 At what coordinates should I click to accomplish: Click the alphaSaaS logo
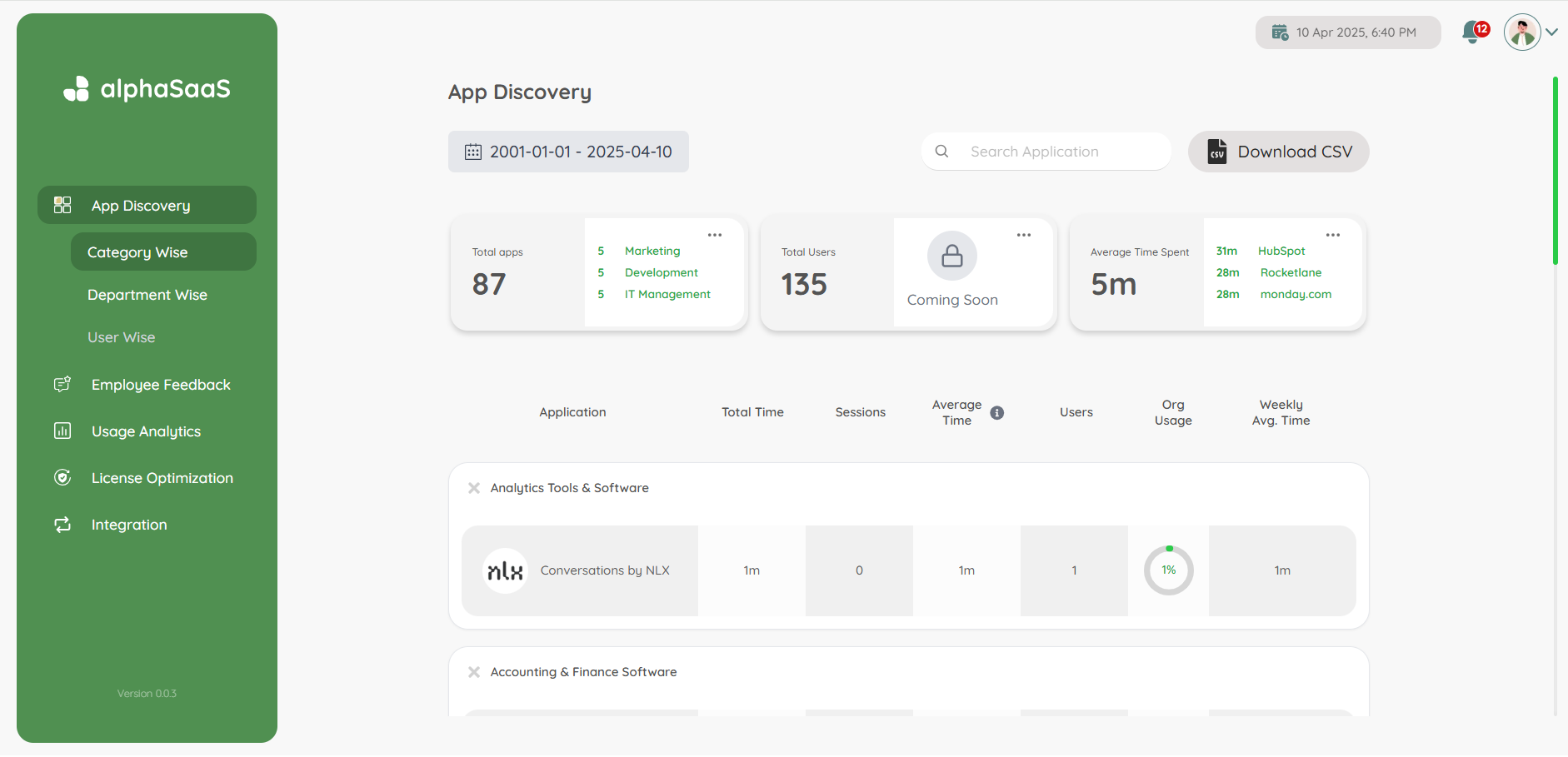147,89
